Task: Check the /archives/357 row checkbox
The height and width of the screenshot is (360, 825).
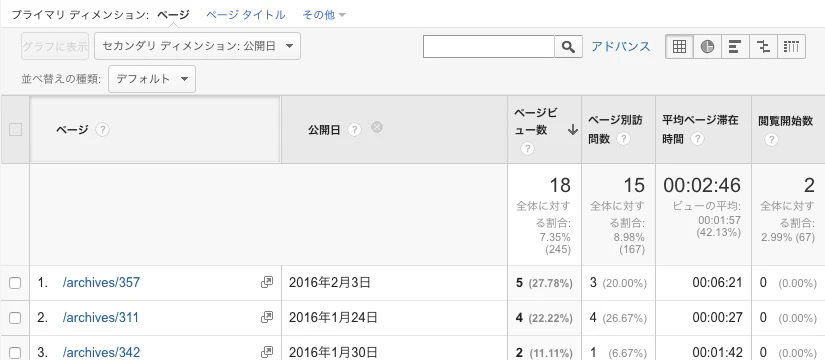Action: (x=15, y=283)
